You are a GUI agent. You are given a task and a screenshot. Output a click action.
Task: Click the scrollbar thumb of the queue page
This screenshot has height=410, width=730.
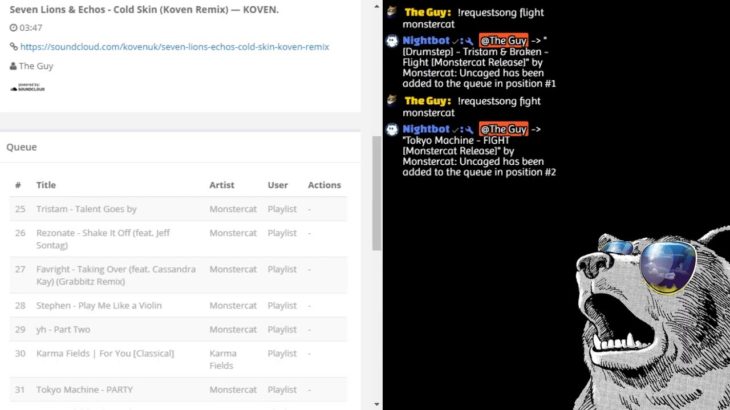[x=376, y=193]
